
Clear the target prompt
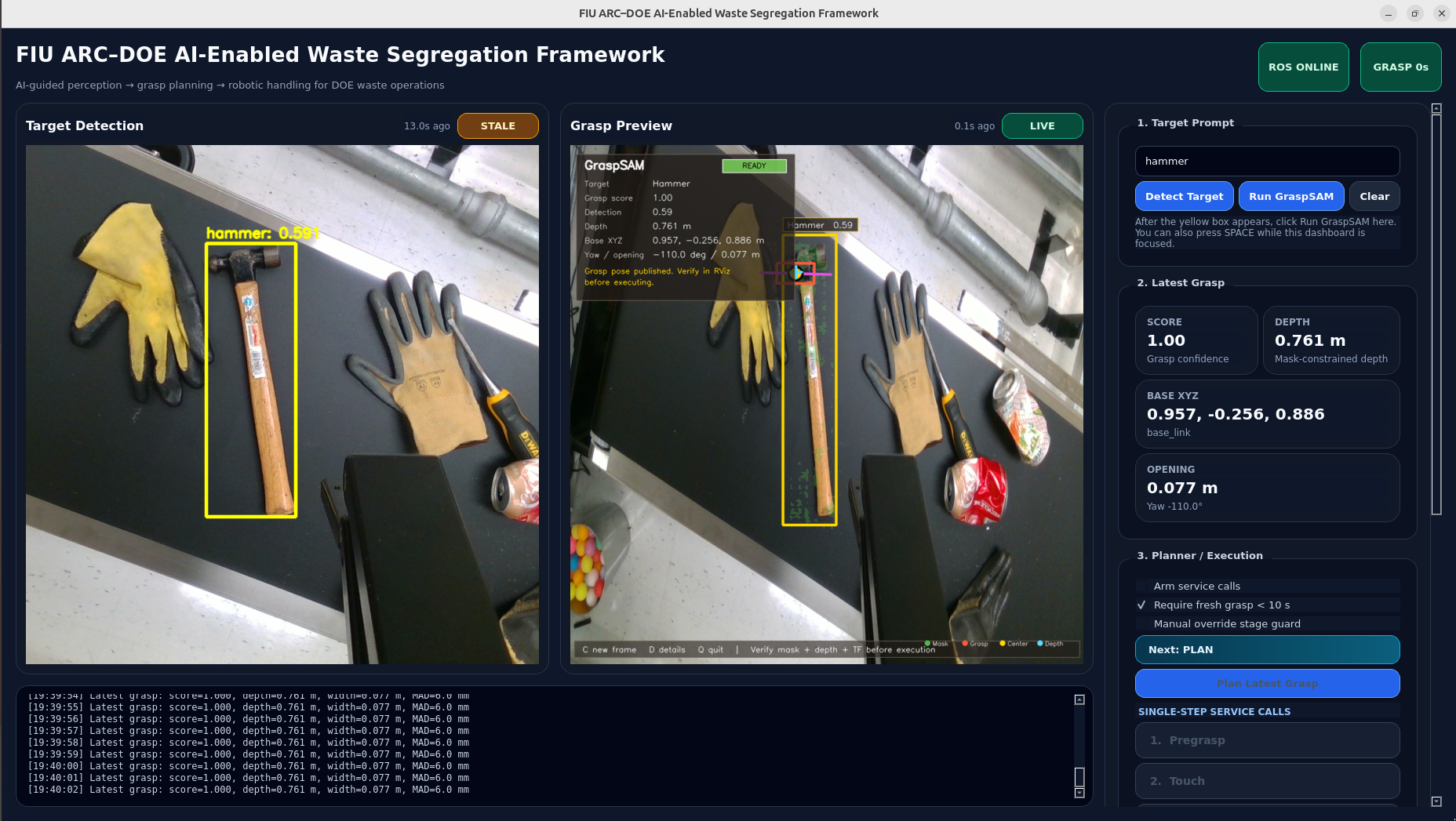point(1374,196)
